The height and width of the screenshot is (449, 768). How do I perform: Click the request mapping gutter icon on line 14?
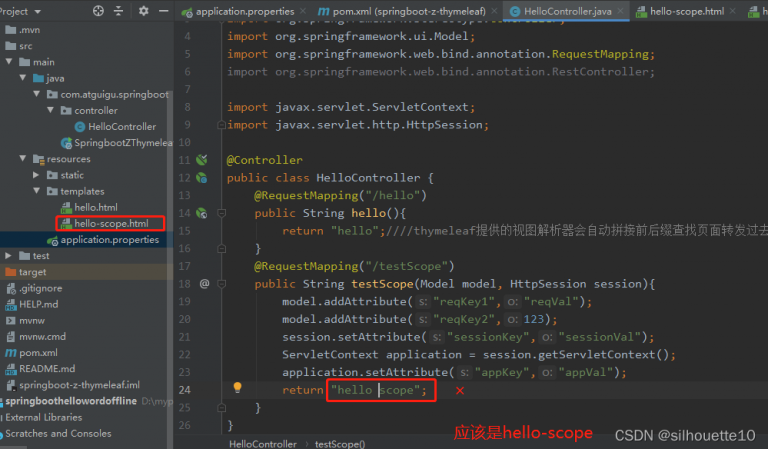tap(201, 213)
